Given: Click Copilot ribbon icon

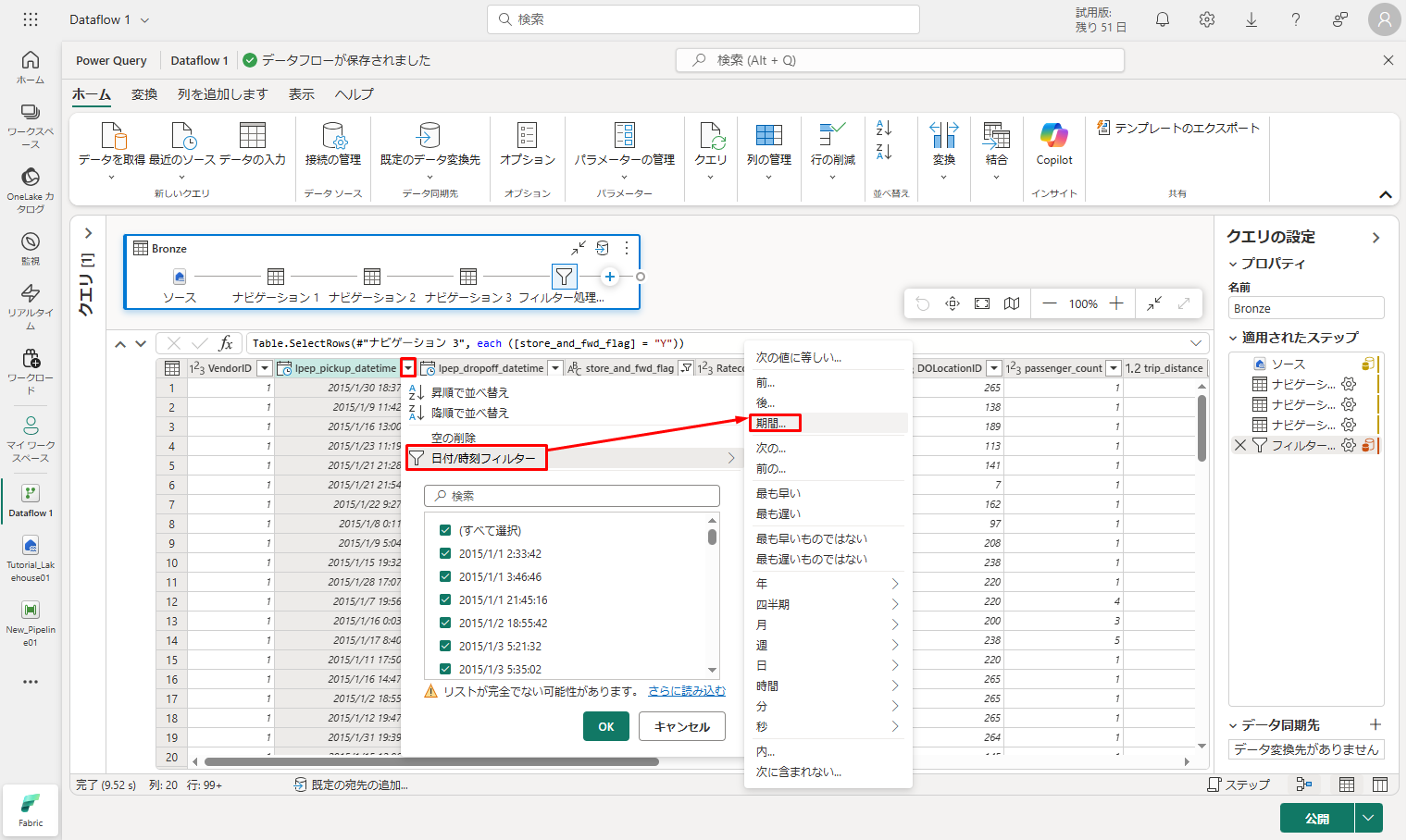Looking at the screenshot, I should coord(1054,144).
